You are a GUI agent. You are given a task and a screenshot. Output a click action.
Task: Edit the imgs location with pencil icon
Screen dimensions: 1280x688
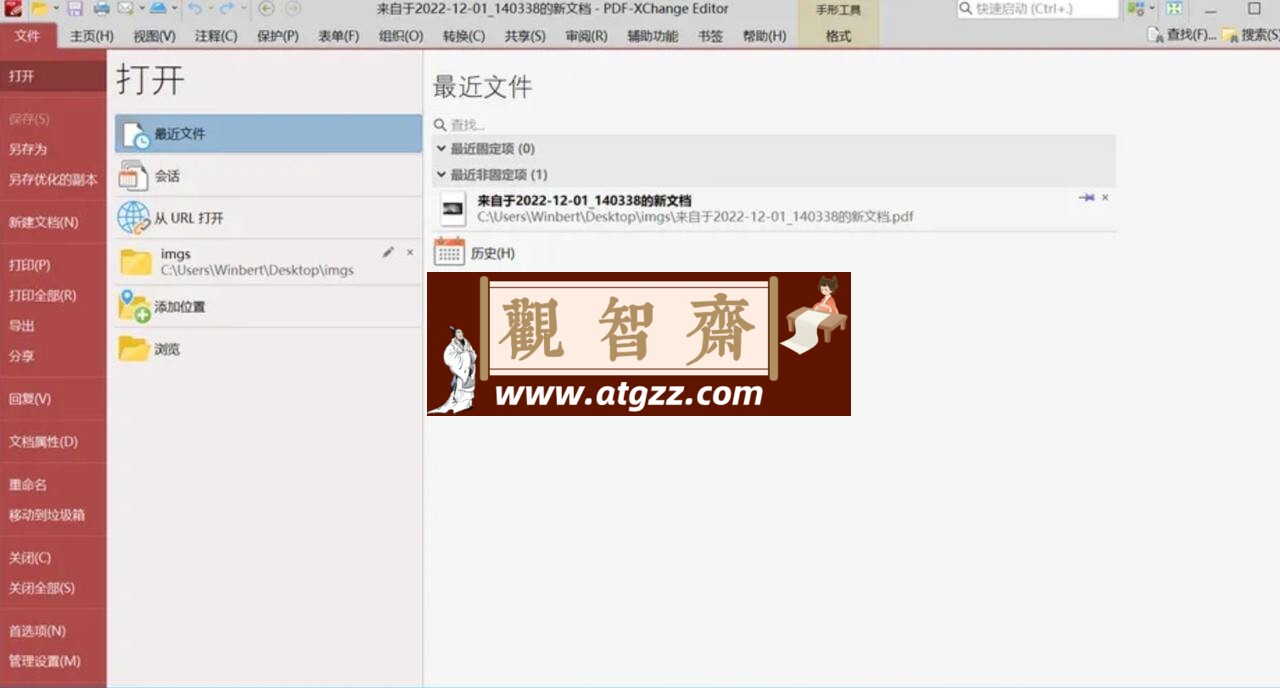click(x=388, y=252)
